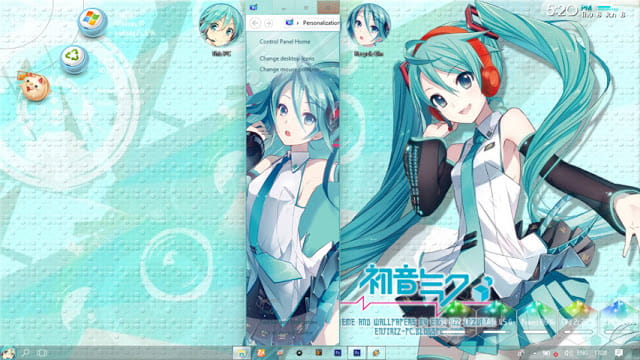This screenshot has height=360, width=640.
Task: Open File Explorer from the taskbar
Action: coord(242,353)
